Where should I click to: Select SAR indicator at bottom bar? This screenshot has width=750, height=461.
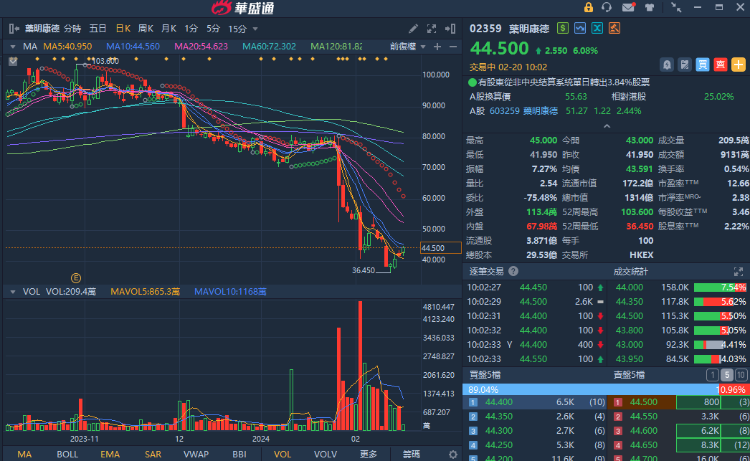[x=153, y=454]
